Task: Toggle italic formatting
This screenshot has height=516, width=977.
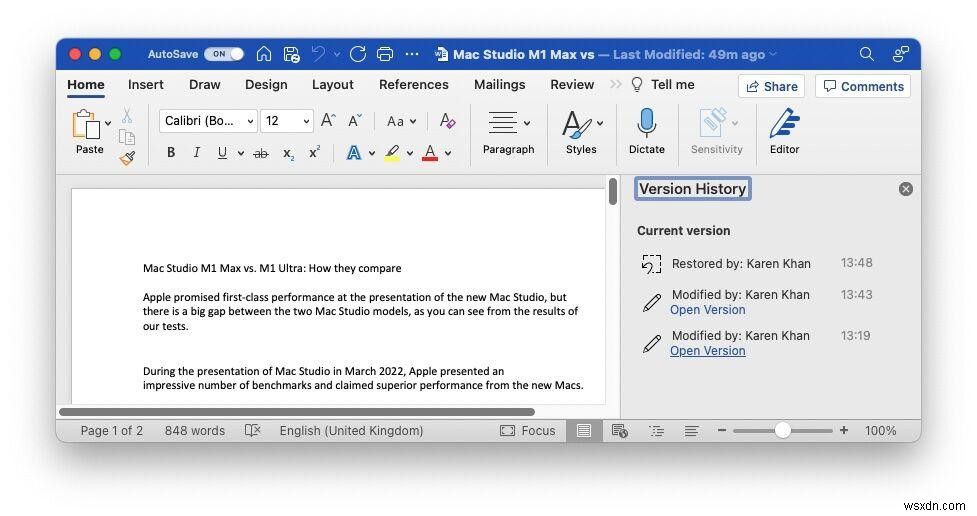Action: (x=196, y=153)
